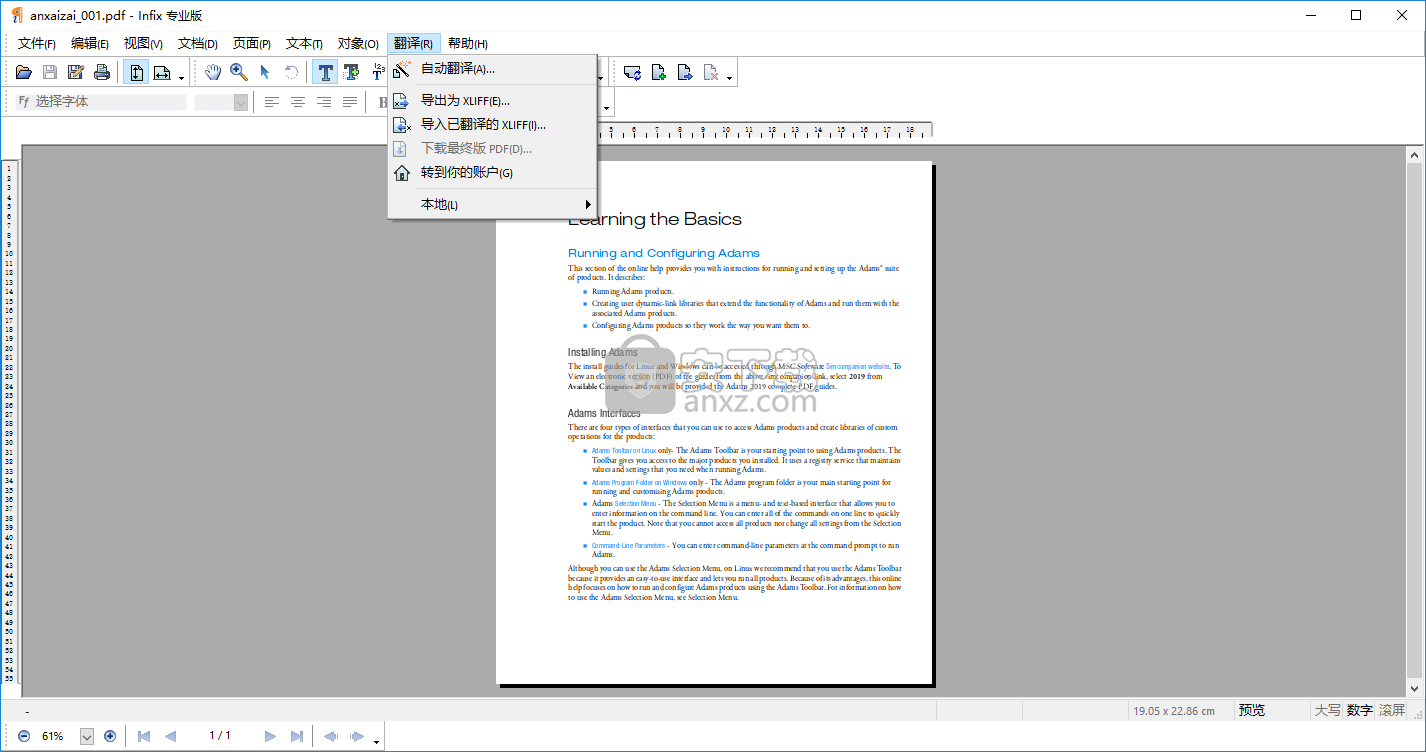
Task: Select the Zoom magnifier tool
Action: pyautogui.click(x=239, y=72)
